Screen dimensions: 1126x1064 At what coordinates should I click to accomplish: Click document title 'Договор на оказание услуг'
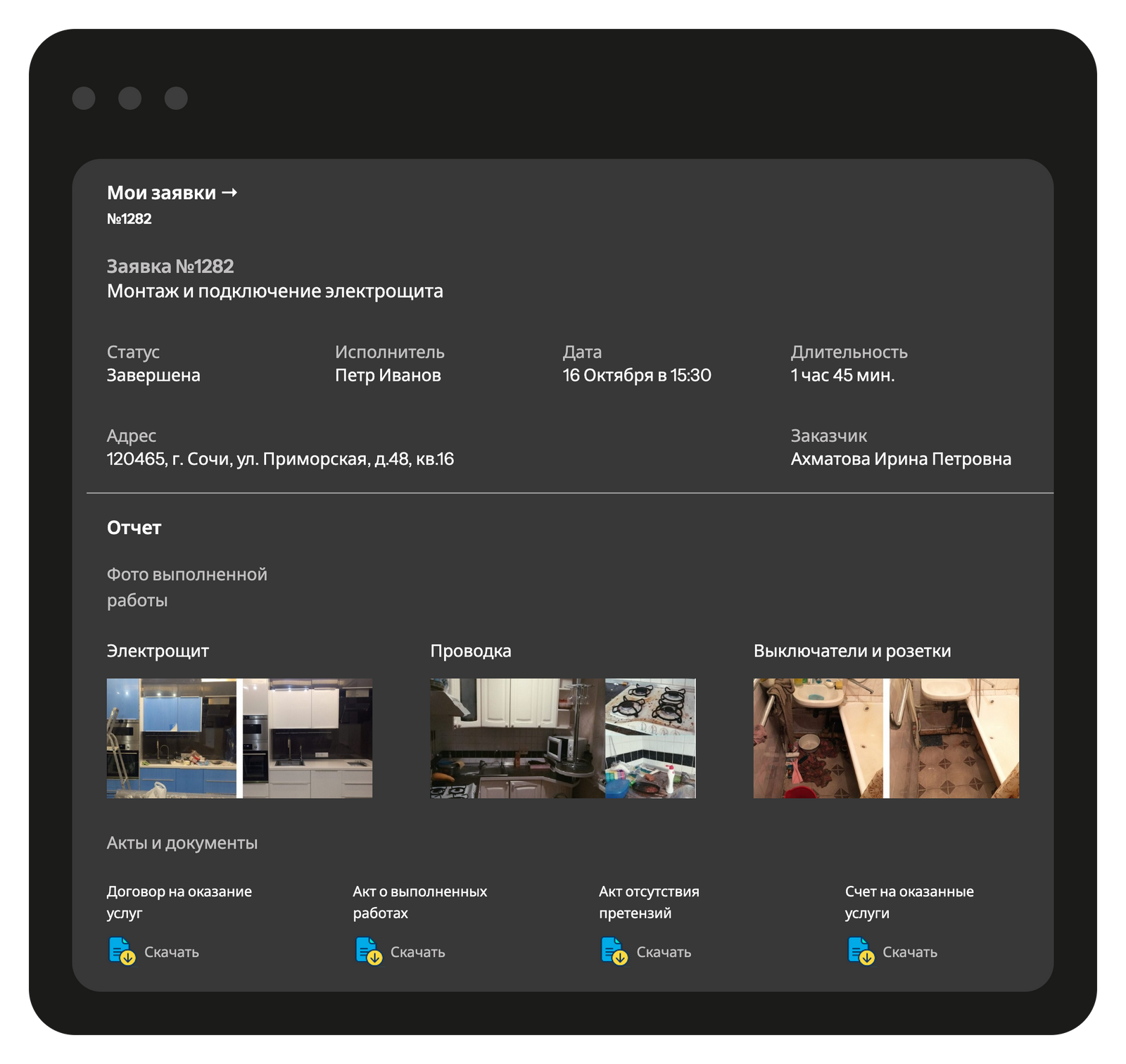click(179, 902)
